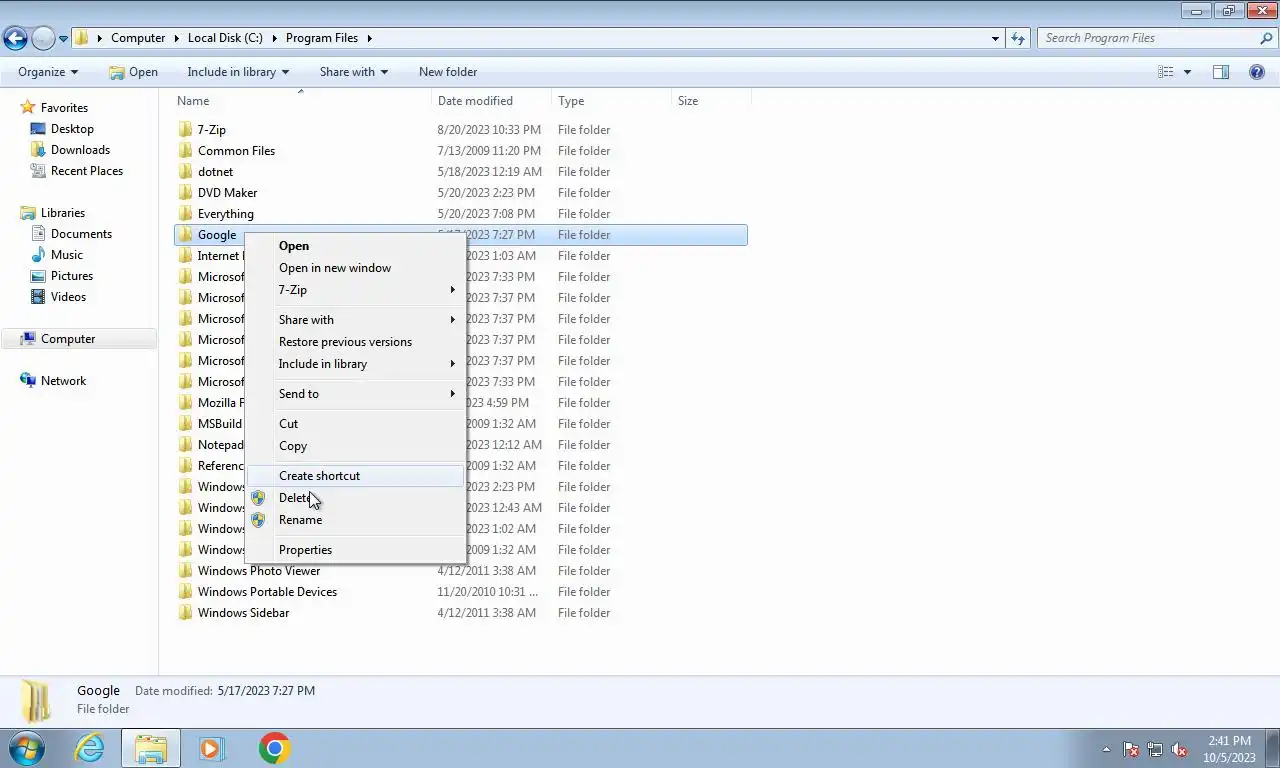Show hidden tray icons arrow
The height and width of the screenshot is (768, 1280).
(x=1106, y=749)
